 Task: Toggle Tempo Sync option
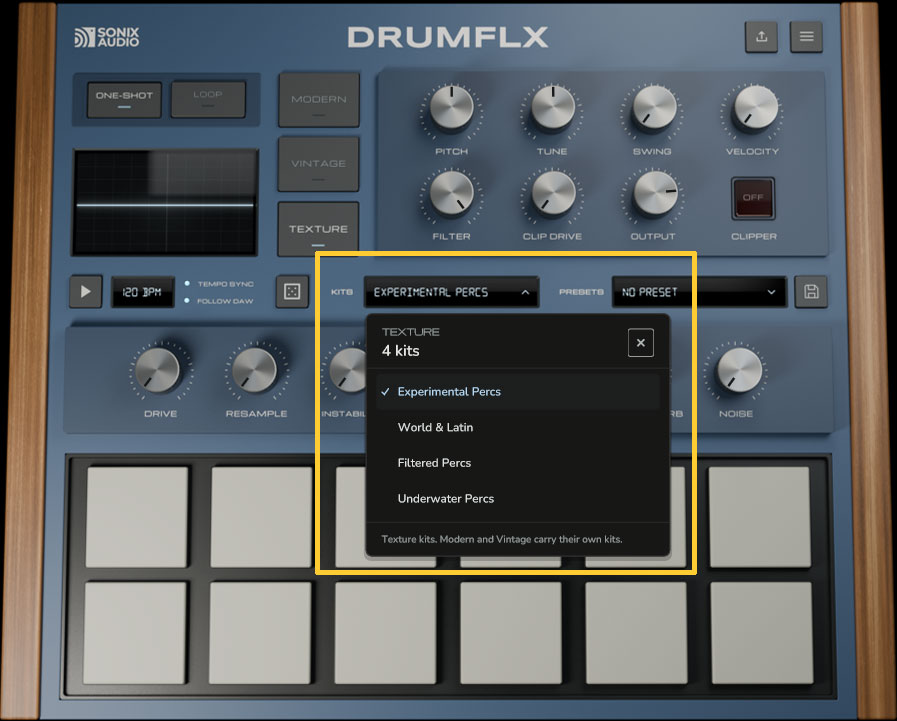coord(220,284)
